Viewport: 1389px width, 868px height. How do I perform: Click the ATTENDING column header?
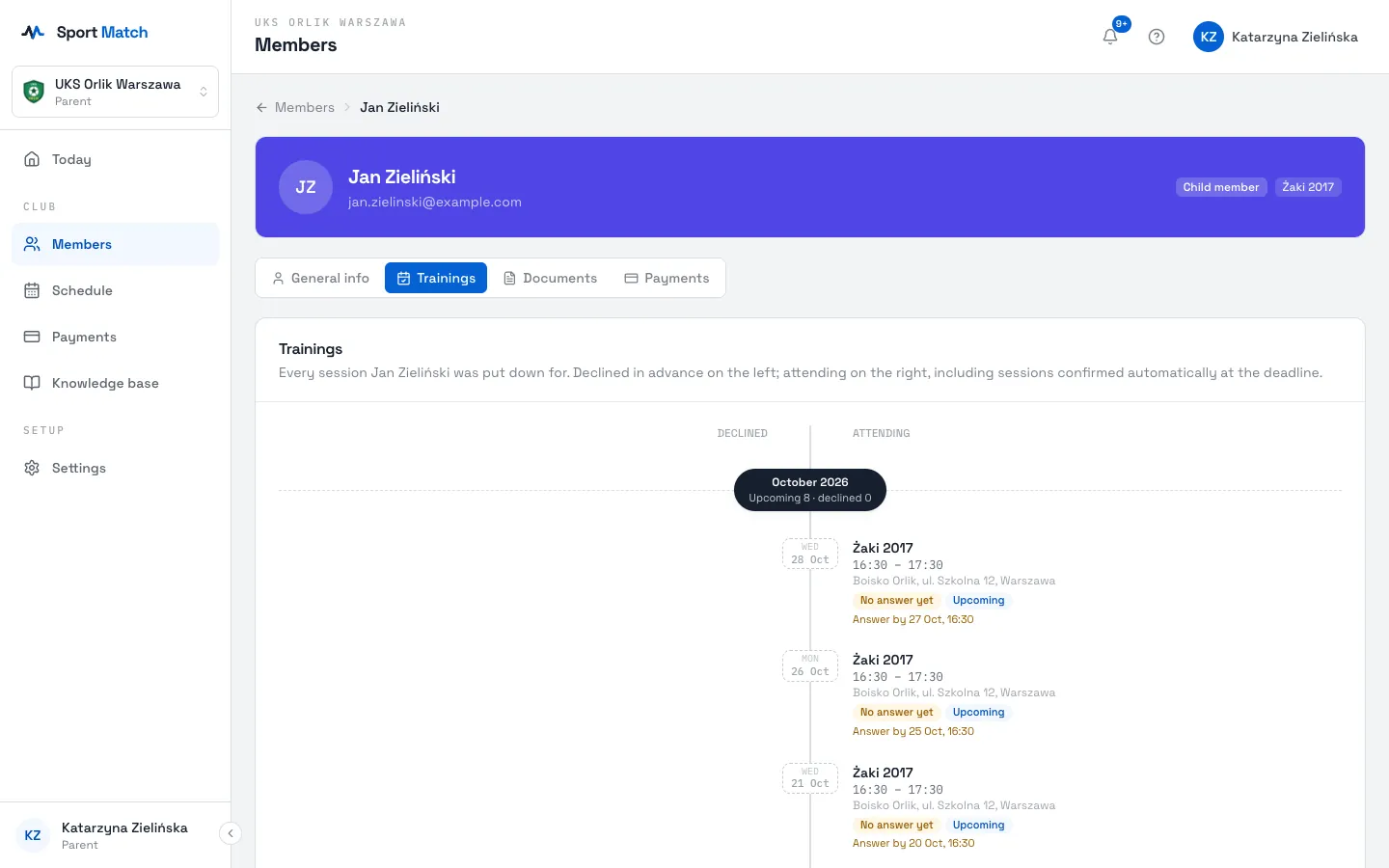[x=882, y=433]
